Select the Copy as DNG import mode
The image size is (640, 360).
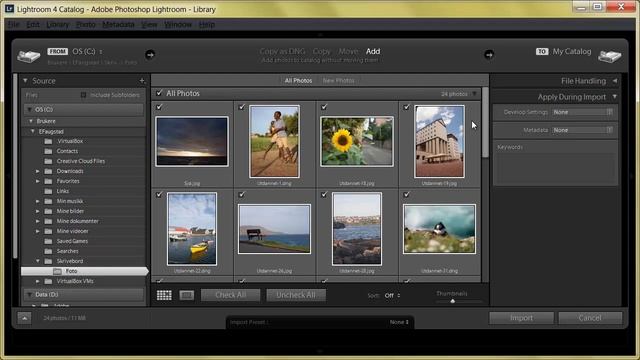[282, 51]
